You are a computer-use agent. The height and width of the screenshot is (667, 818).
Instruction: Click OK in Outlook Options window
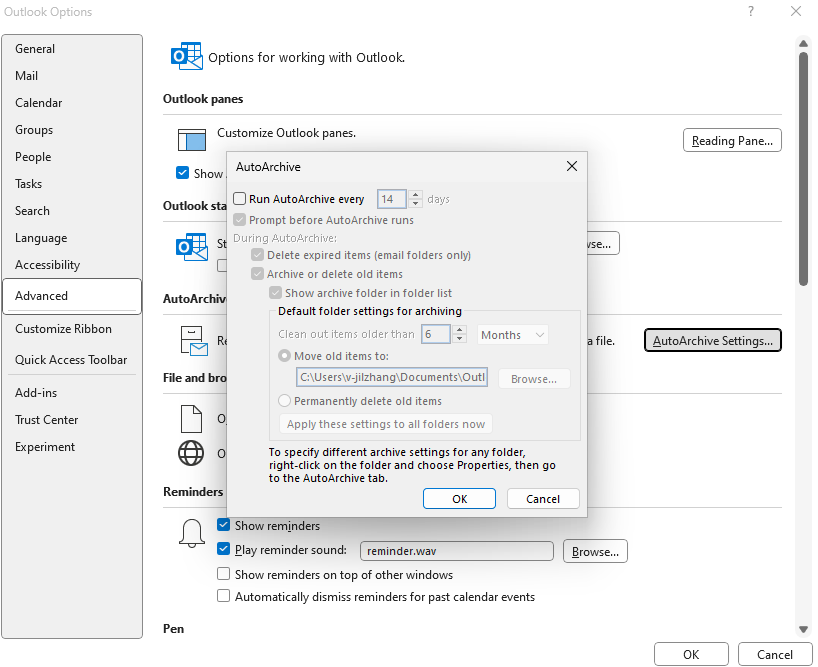point(691,654)
